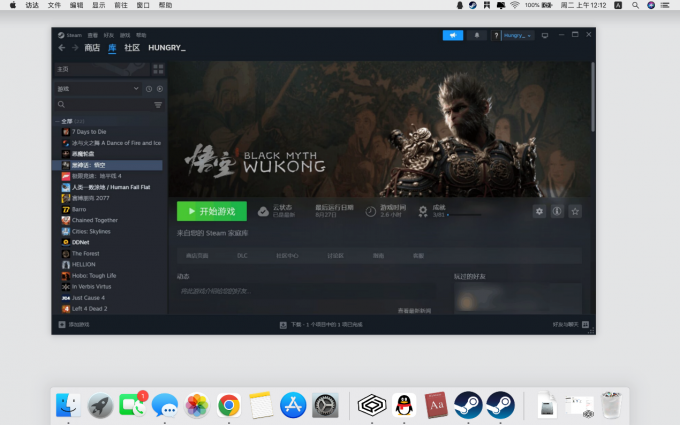680x425 pixels.
Task: Open 好友与聊天 friends and chat
Action: point(571,324)
